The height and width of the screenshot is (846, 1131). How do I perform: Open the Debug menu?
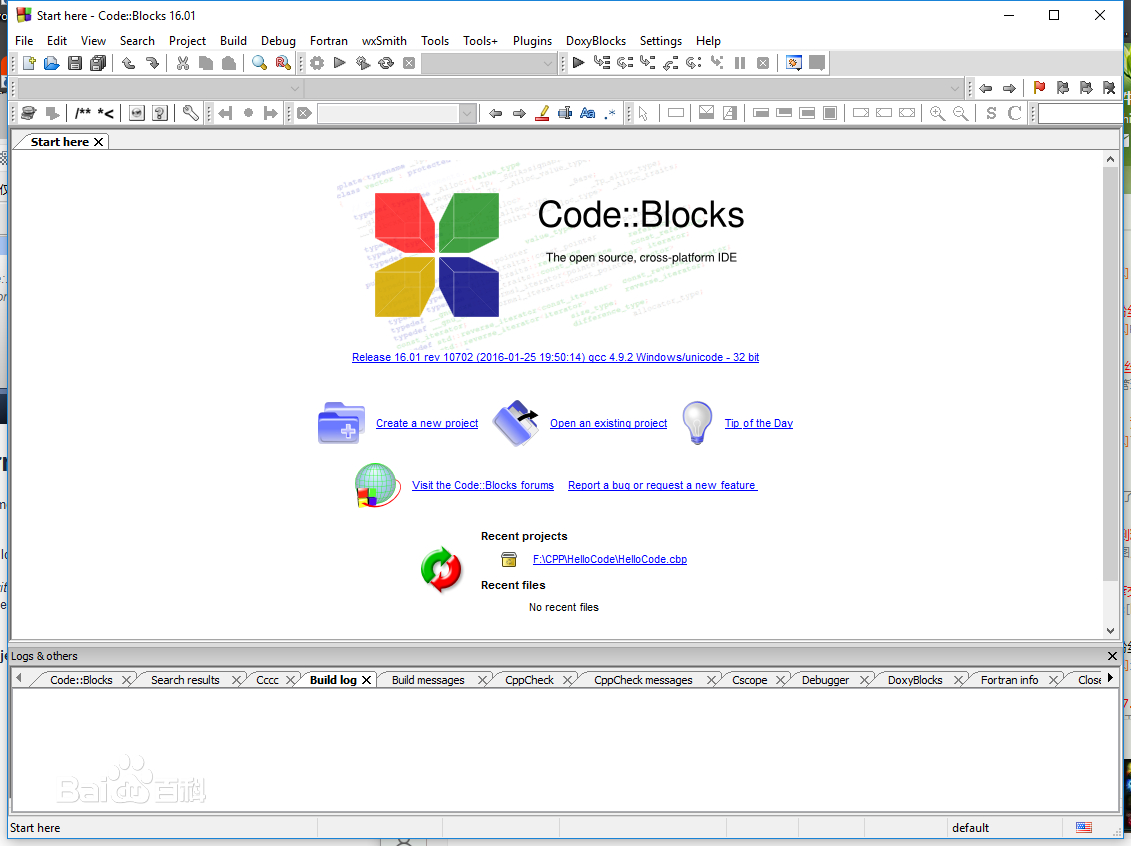(x=278, y=41)
